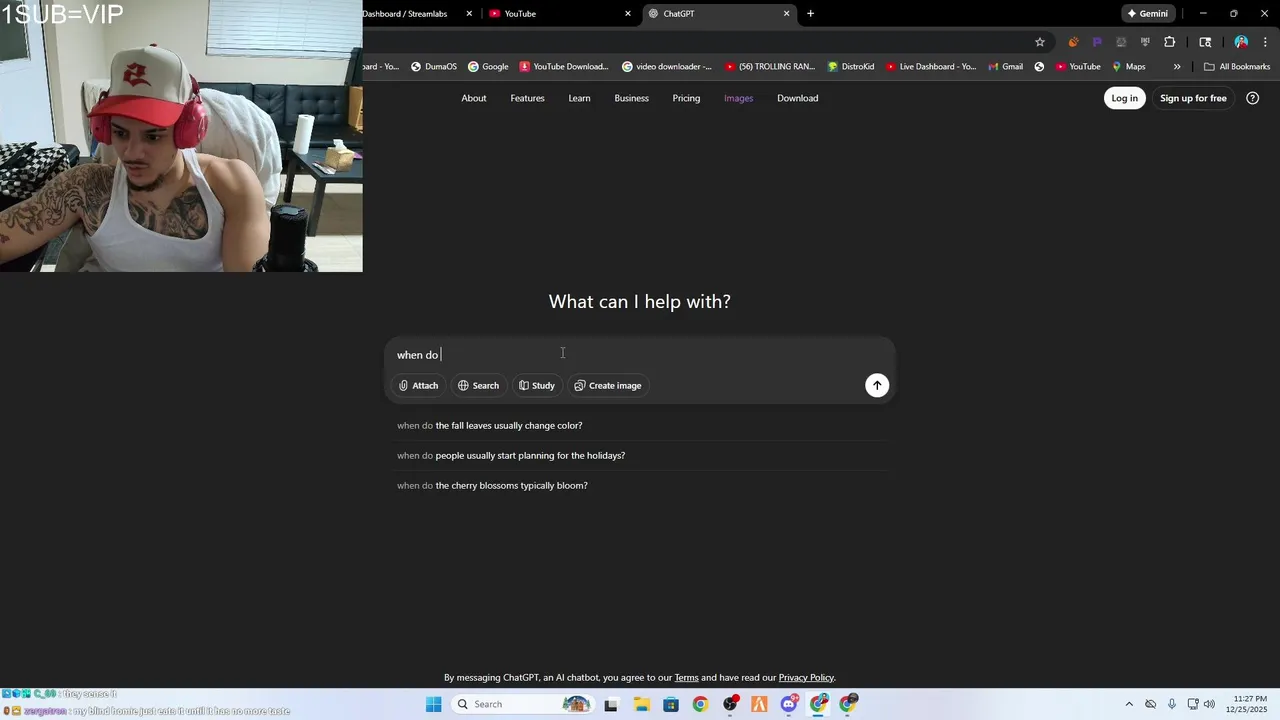Choose the Create image tool

608,385
